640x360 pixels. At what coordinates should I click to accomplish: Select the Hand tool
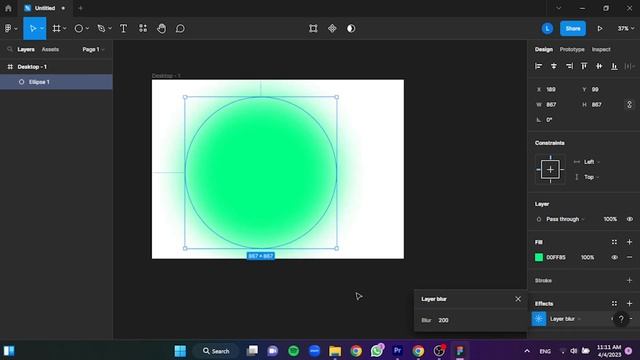[x=162, y=29]
